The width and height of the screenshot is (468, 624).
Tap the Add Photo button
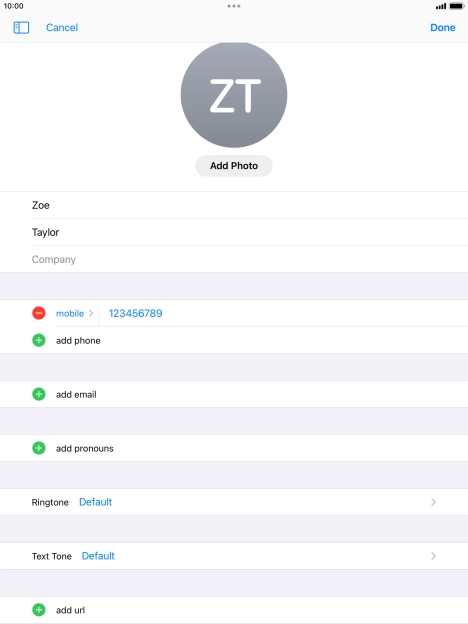(x=234, y=166)
